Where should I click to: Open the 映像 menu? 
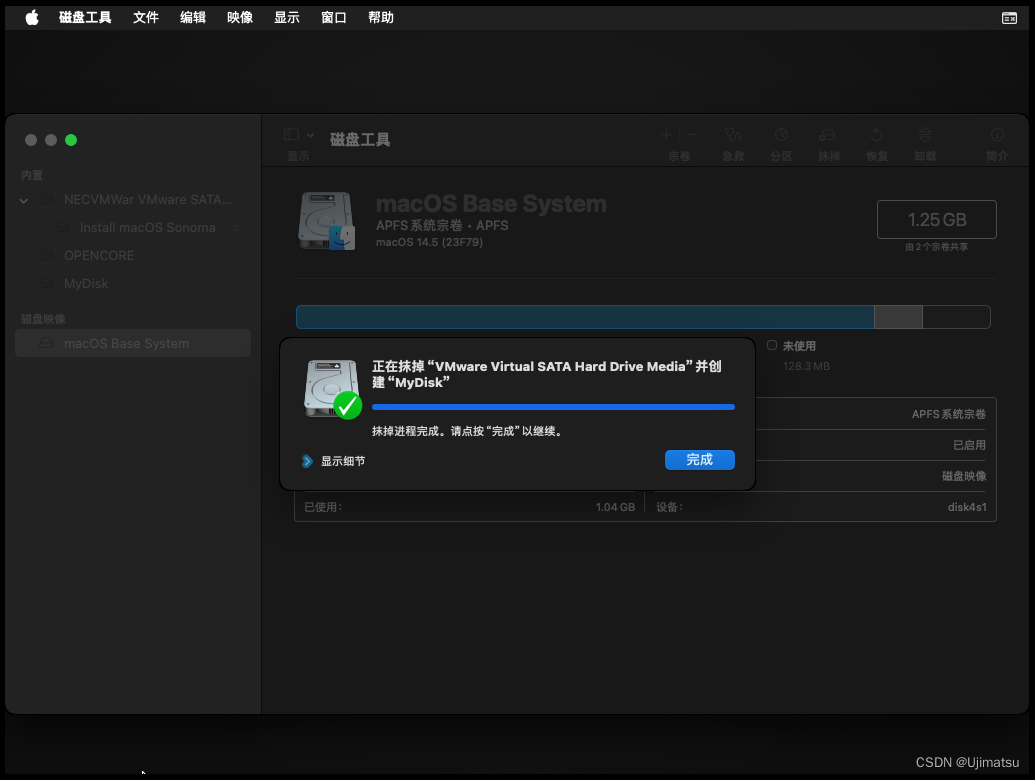tap(240, 17)
